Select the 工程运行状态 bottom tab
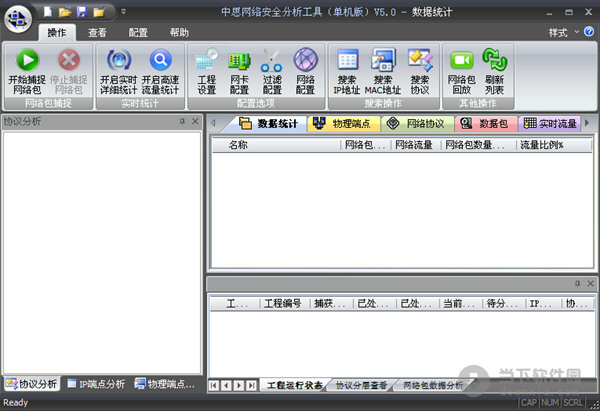The height and width of the screenshot is (411, 600). tap(293, 385)
